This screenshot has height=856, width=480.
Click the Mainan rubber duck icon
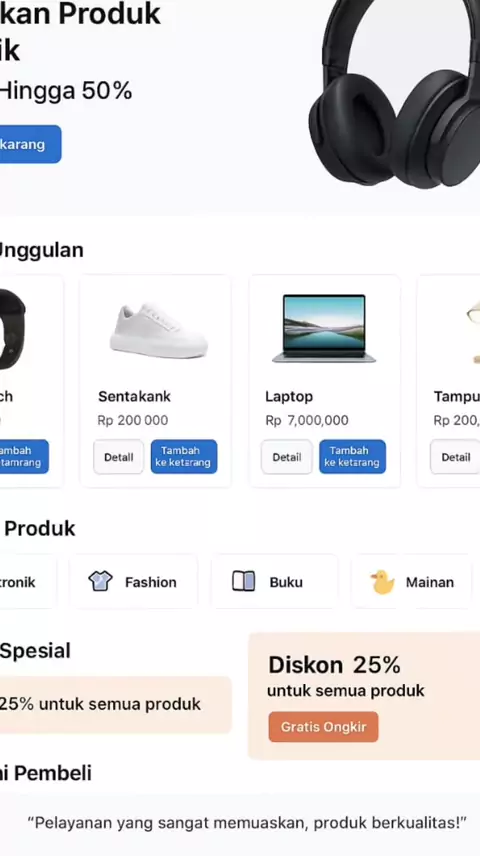coord(382,582)
